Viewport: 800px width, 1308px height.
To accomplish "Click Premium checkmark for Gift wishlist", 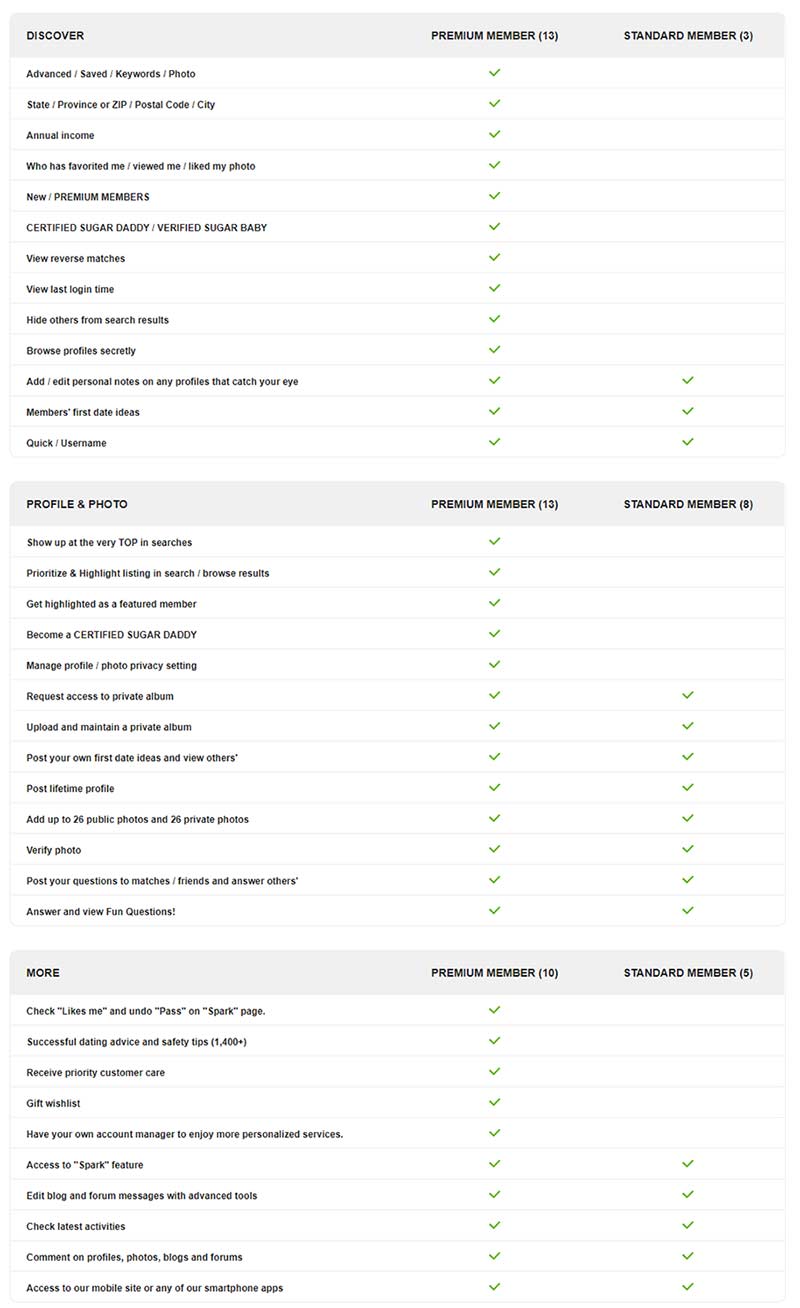I will click(494, 1103).
